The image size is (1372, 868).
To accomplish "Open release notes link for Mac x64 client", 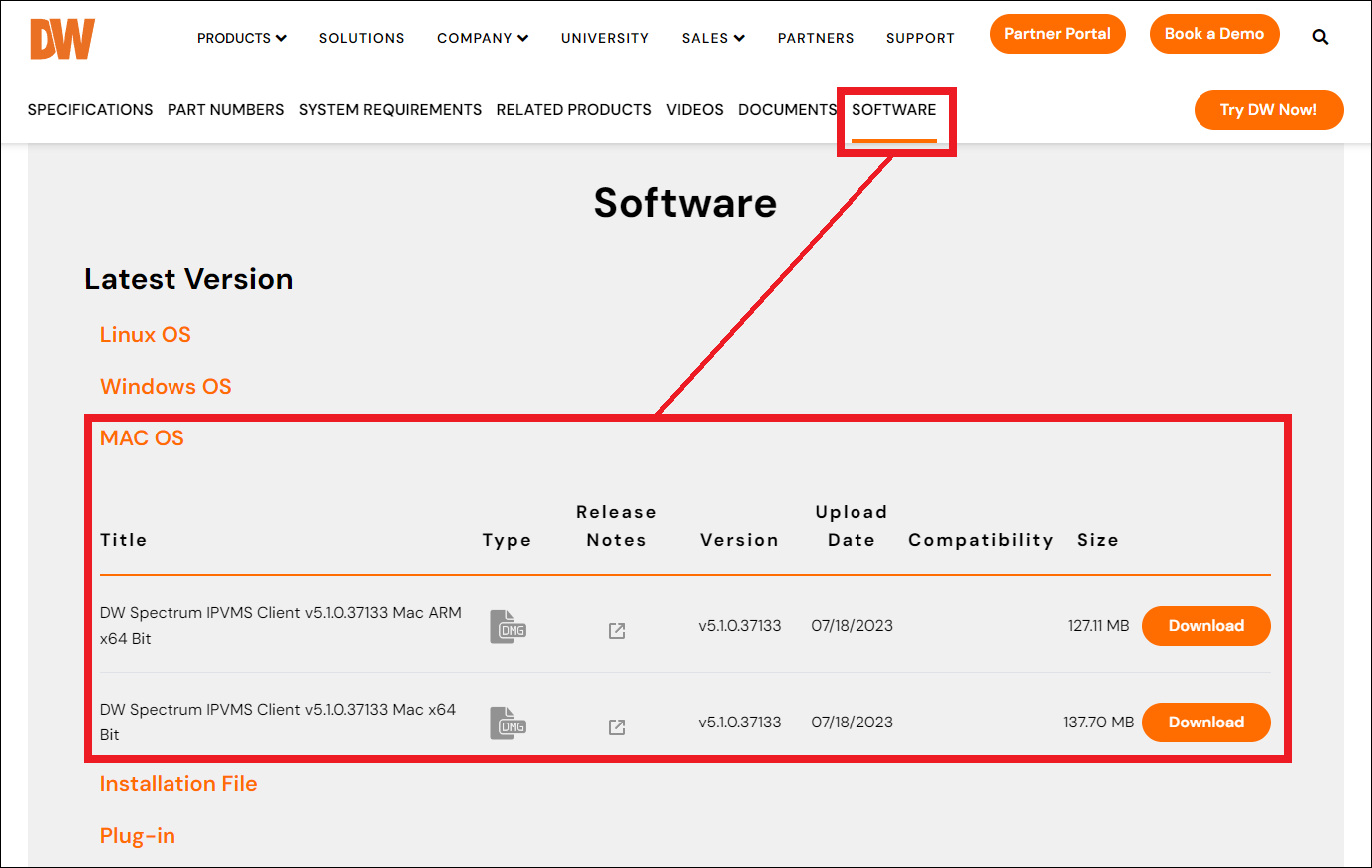I will (617, 727).
